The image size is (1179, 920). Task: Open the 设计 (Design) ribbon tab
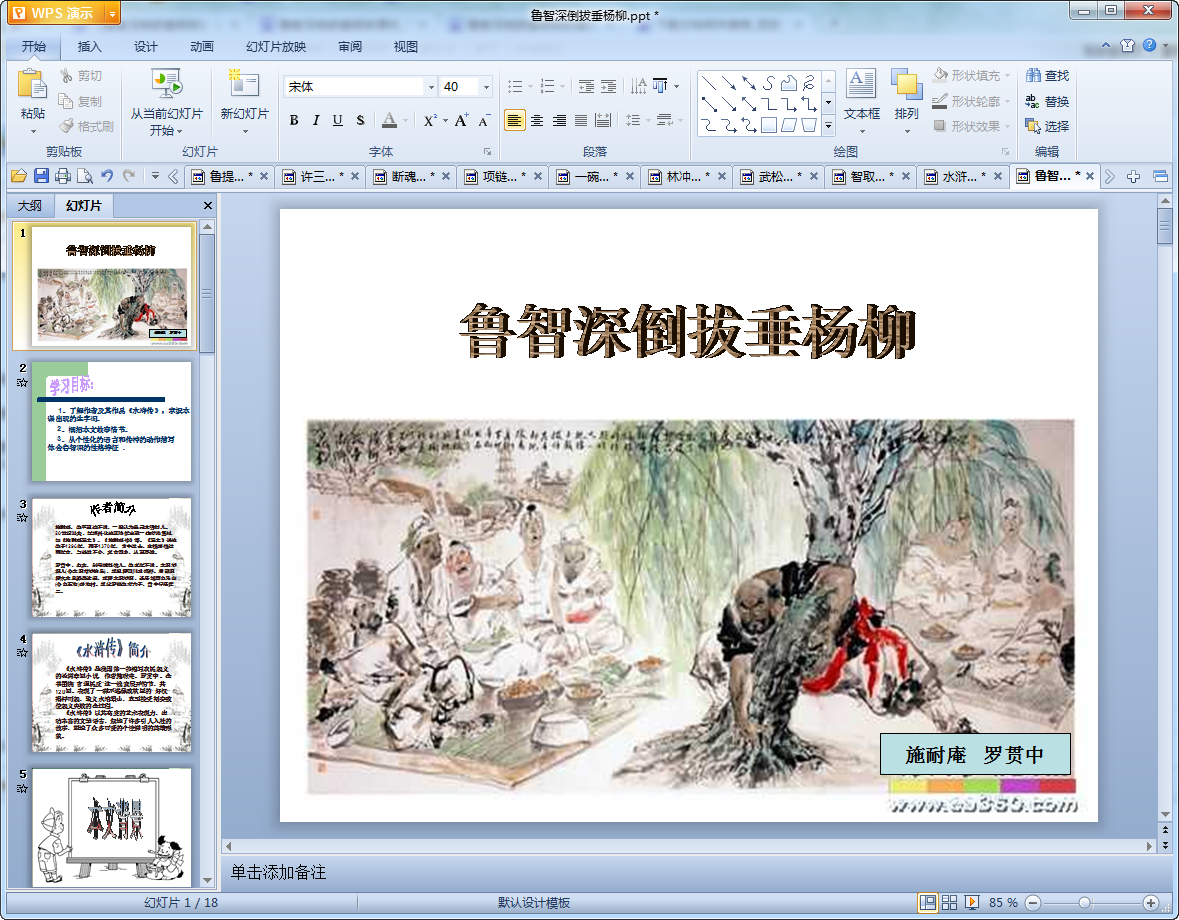(145, 47)
